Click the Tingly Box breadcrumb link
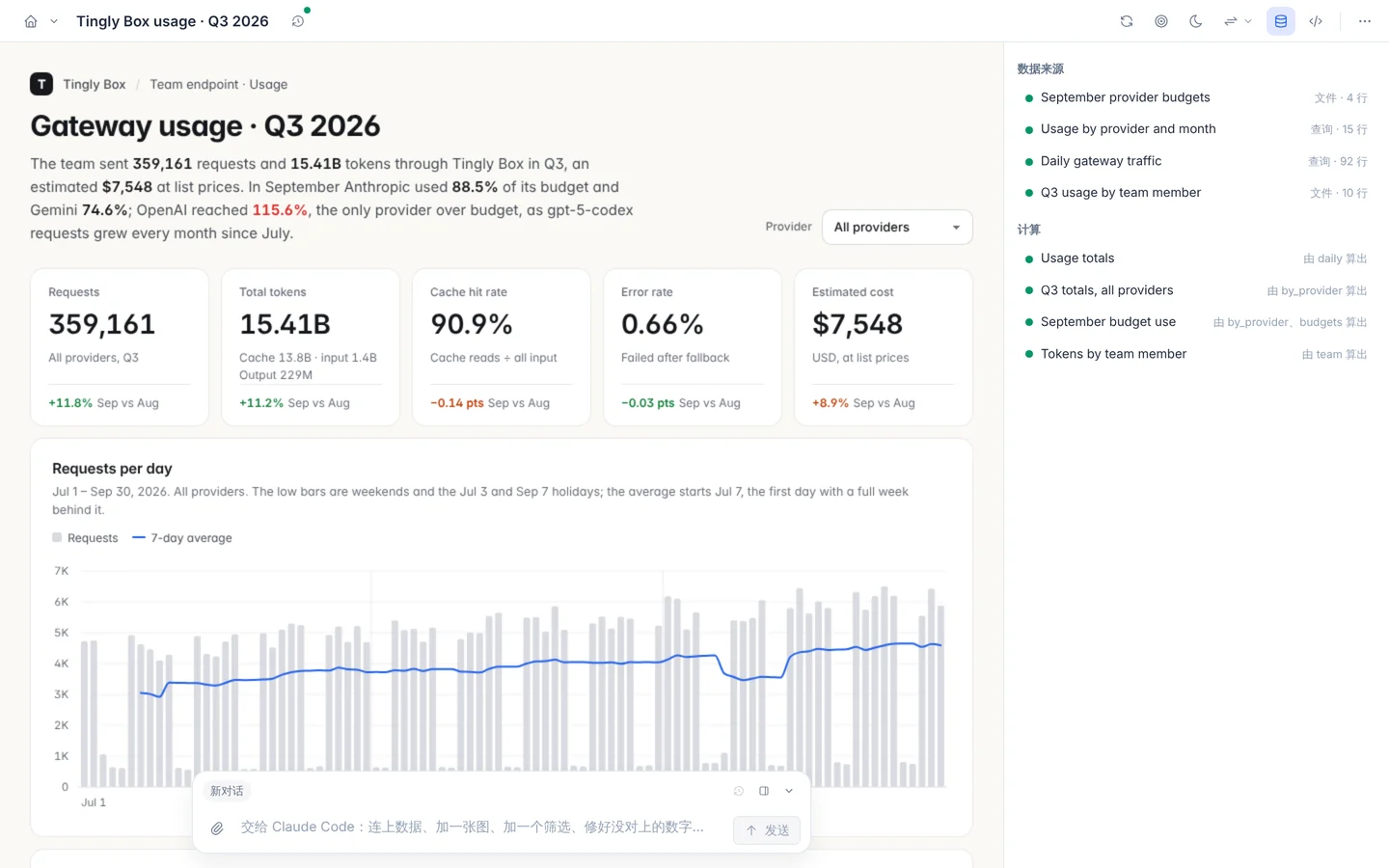Image resolution: width=1389 pixels, height=868 pixels. [x=95, y=84]
